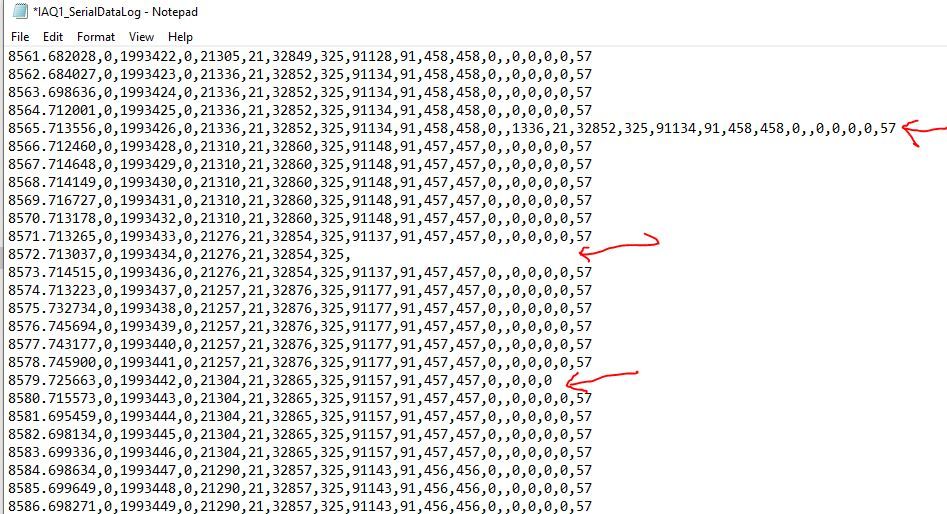The width and height of the screenshot is (947, 514).
Task: Open the Edit menu
Action: (53, 37)
